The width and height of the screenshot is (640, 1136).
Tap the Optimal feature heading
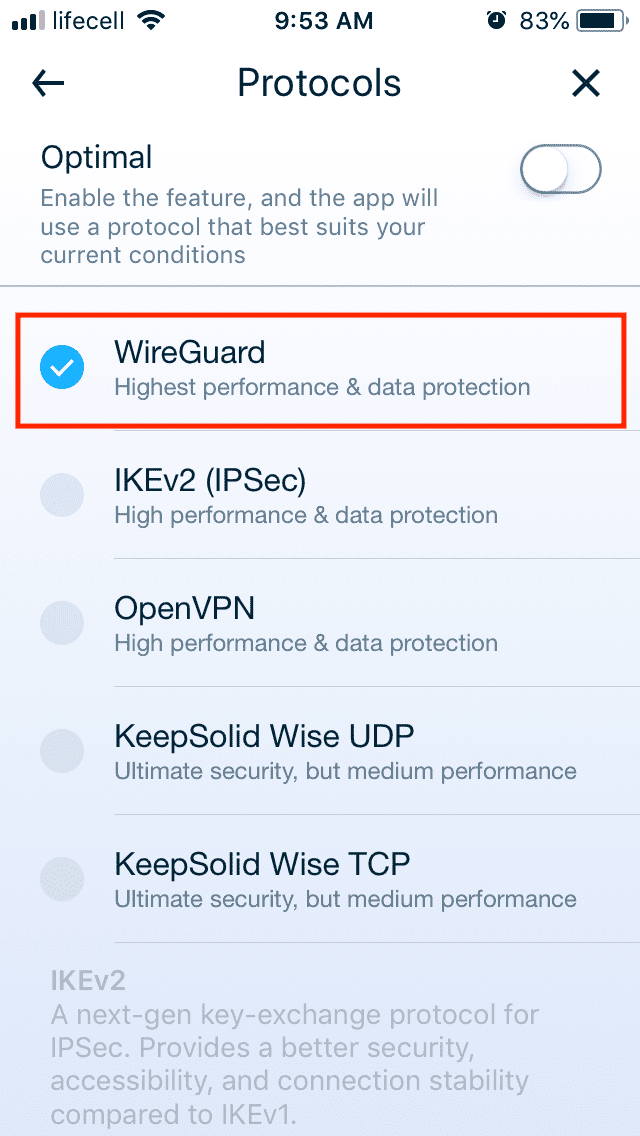pyautogui.click(x=96, y=157)
